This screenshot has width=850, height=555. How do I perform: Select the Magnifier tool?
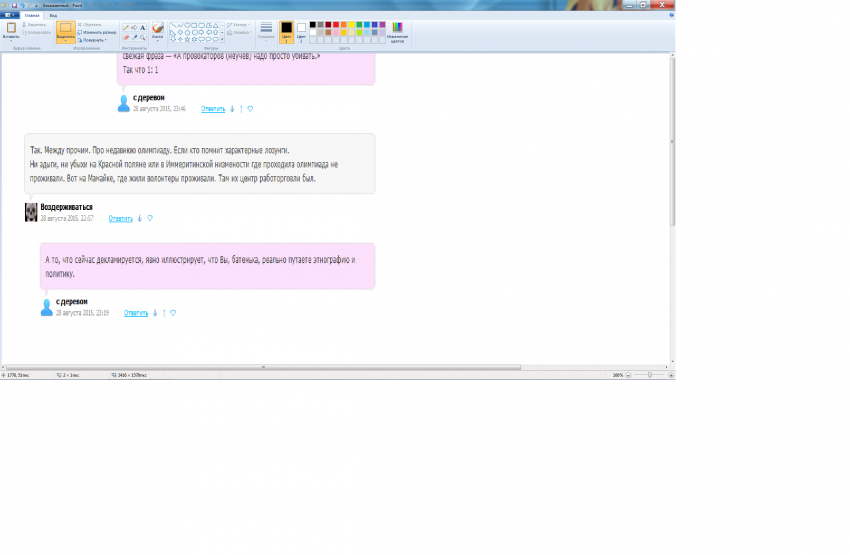pos(143,38)
